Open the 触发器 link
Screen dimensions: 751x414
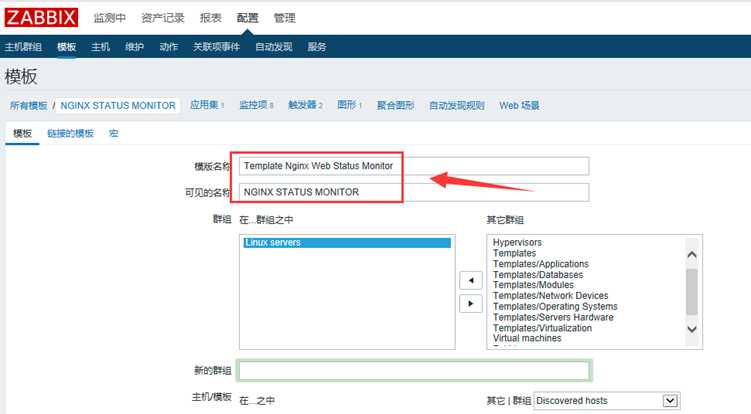pyautogui.click(x=303, y=105)
